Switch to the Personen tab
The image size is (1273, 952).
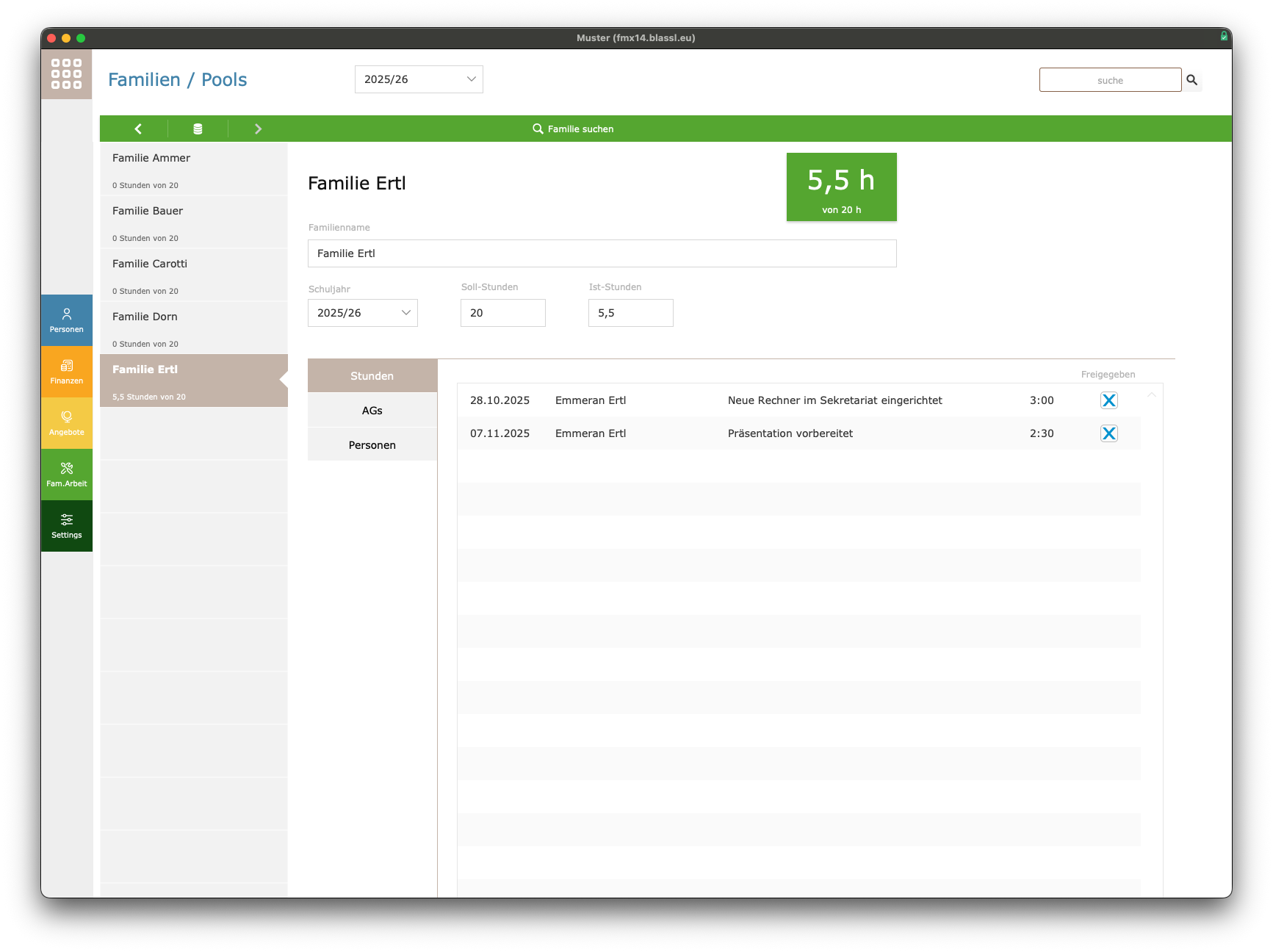(x=372, y=445)
